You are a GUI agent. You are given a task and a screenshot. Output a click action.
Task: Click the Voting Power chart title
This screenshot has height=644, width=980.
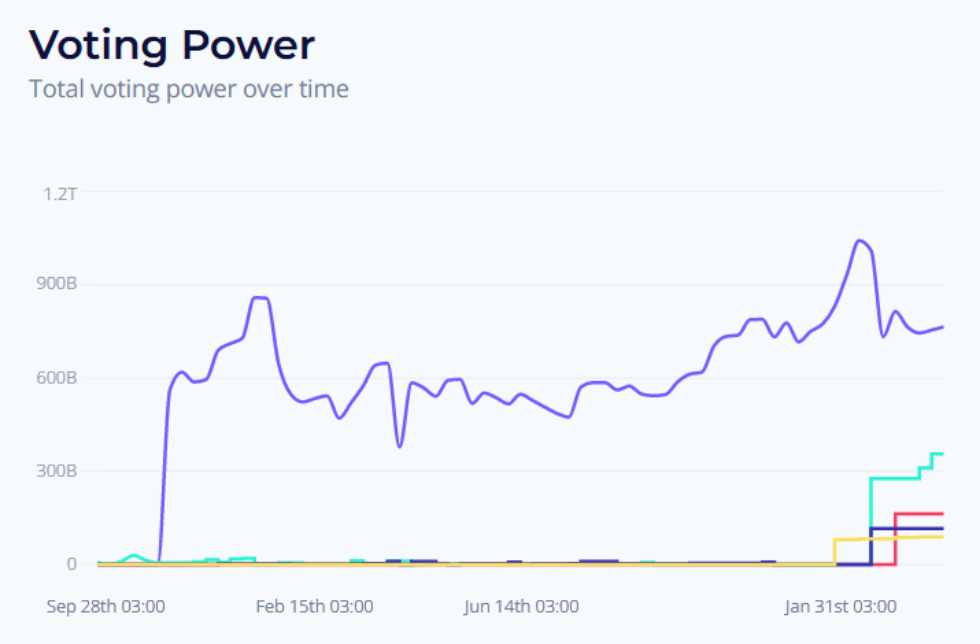click(x=172, y=45)
